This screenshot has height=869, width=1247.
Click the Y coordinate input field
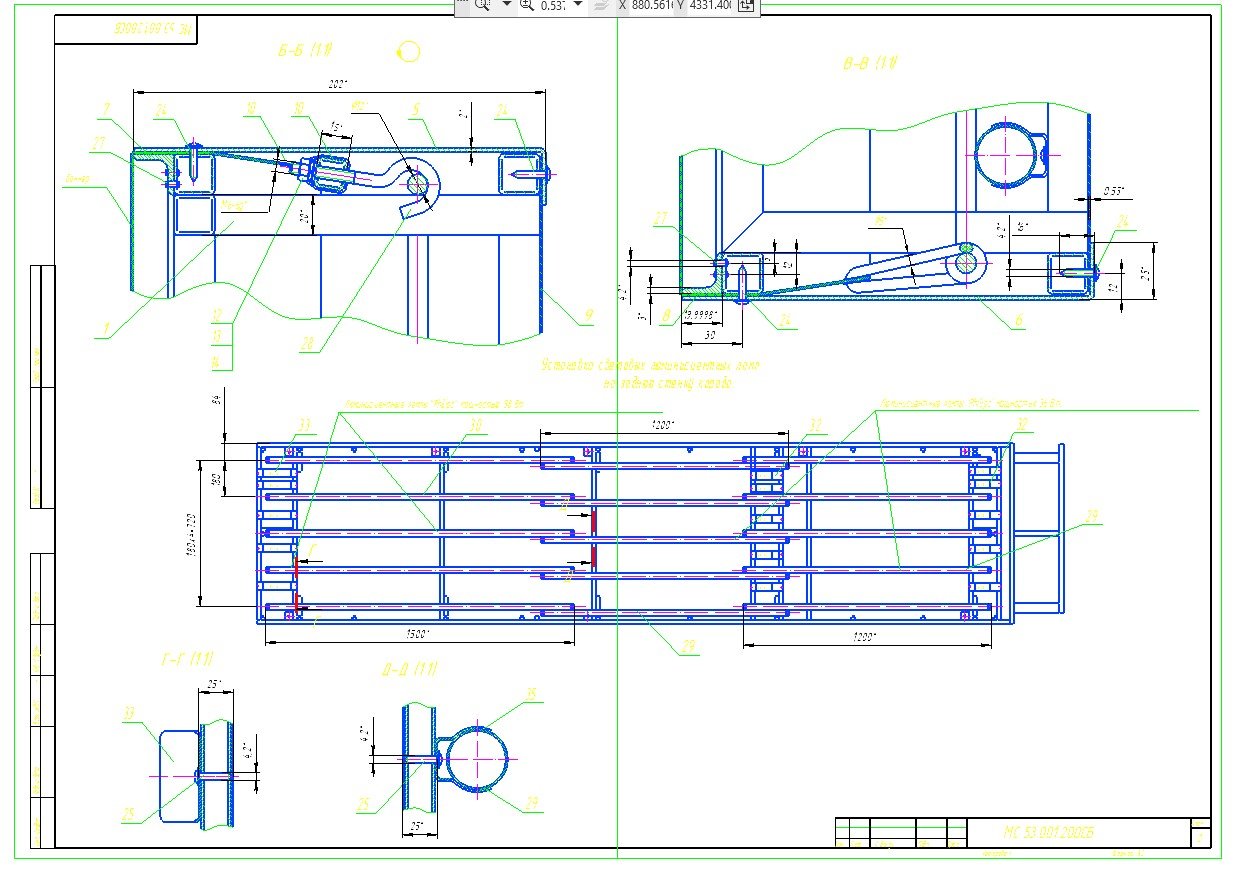[x=710, y=5]
